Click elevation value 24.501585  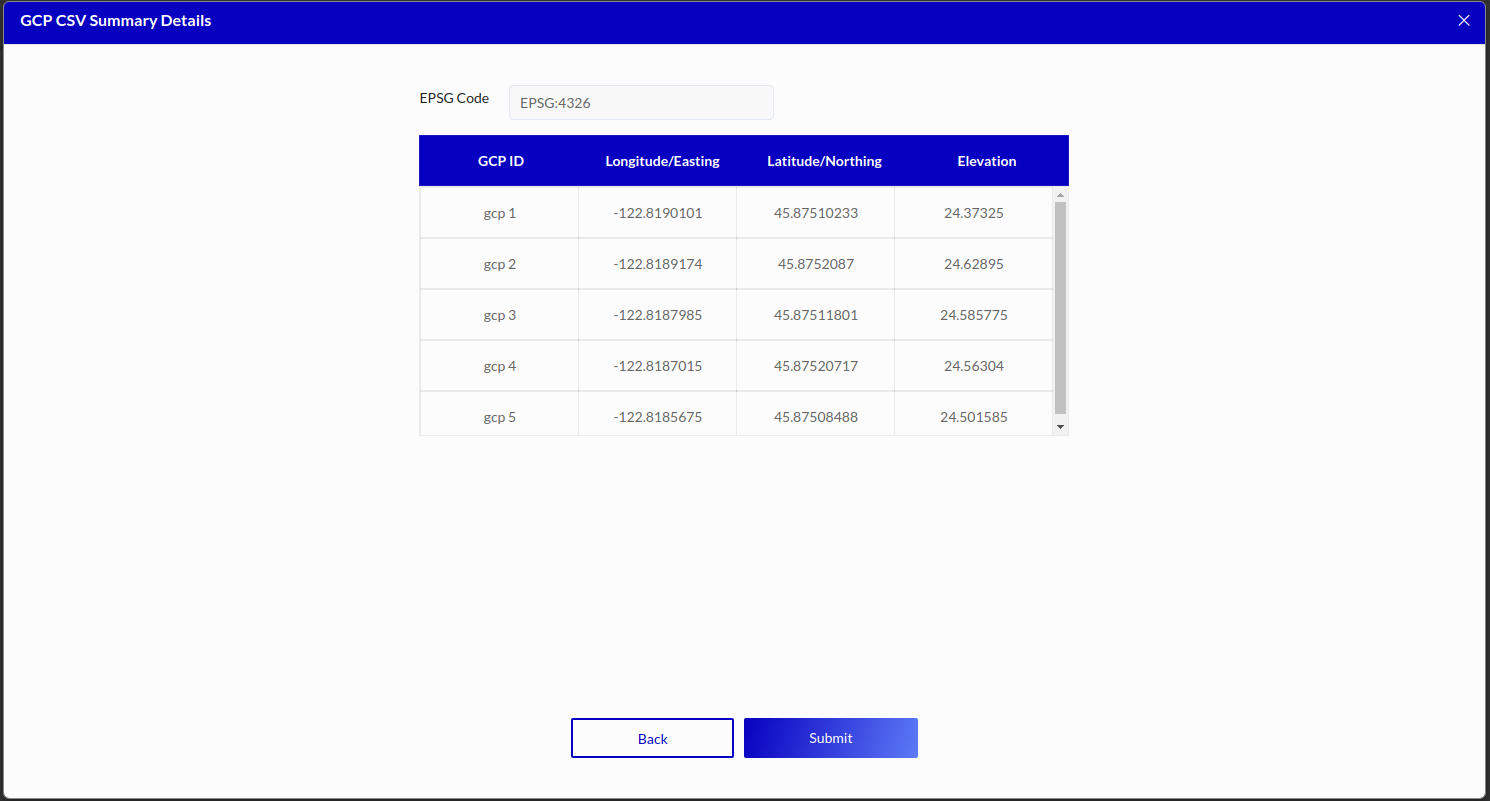[x=974, y=417]
